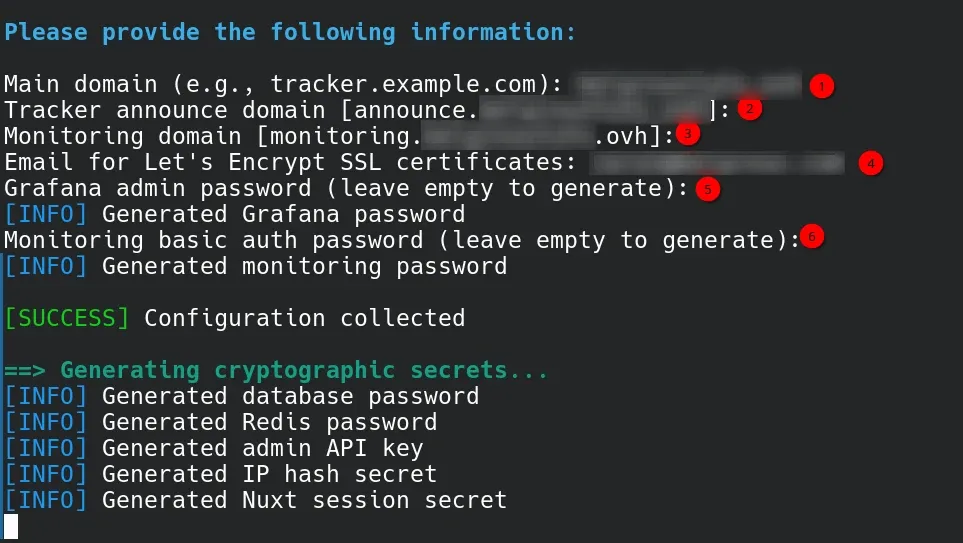Click the red marker numbered 5

pos(708,188)
